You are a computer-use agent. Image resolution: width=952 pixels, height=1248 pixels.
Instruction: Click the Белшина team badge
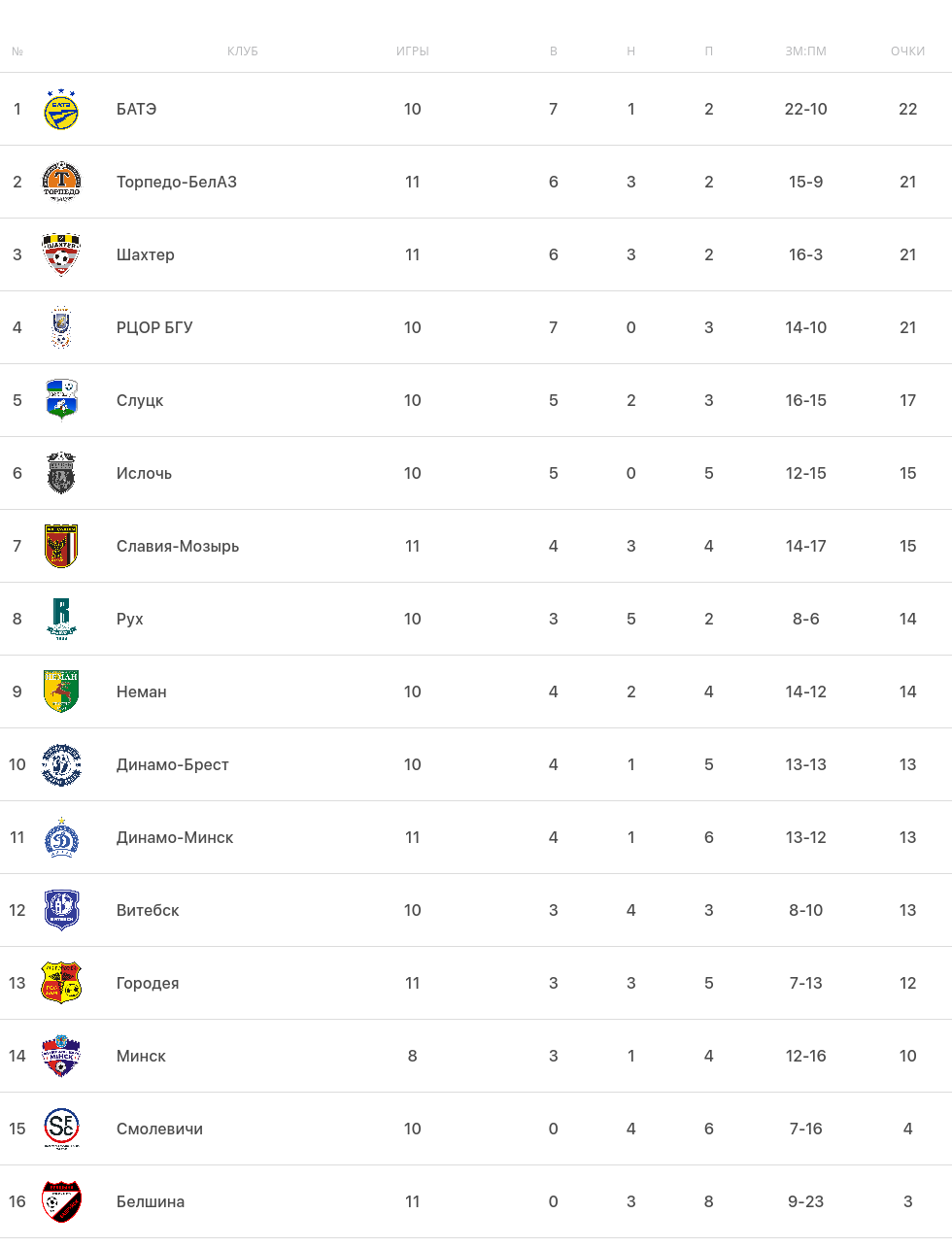(x=61, y=1201)
